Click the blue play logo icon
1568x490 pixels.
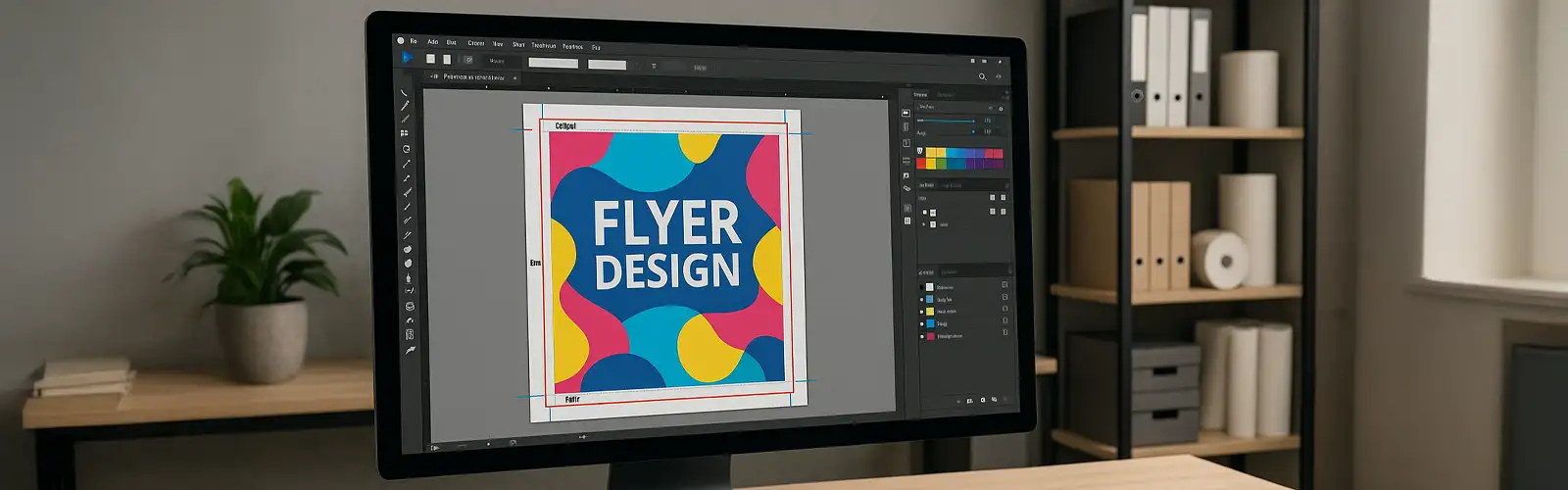click(407, 59)
